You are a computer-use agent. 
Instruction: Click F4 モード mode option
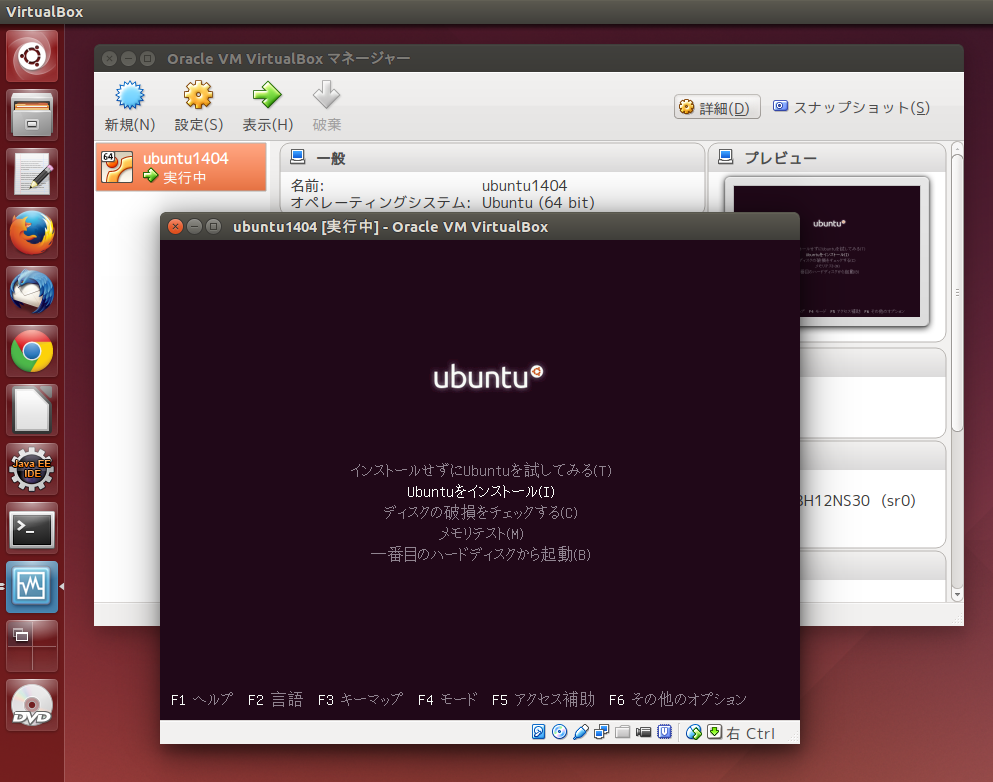[447, 700]
